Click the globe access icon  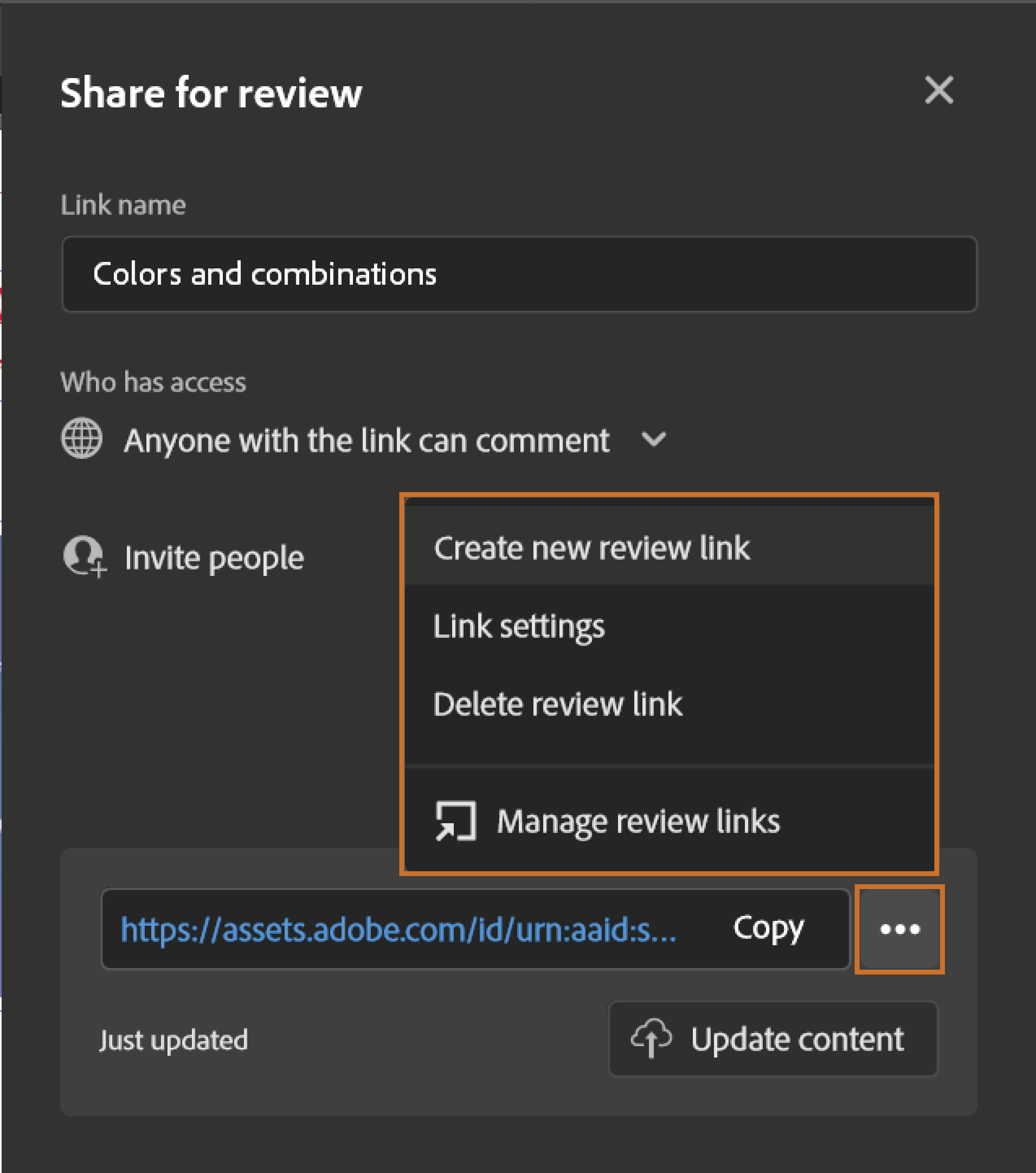point(81,438)
